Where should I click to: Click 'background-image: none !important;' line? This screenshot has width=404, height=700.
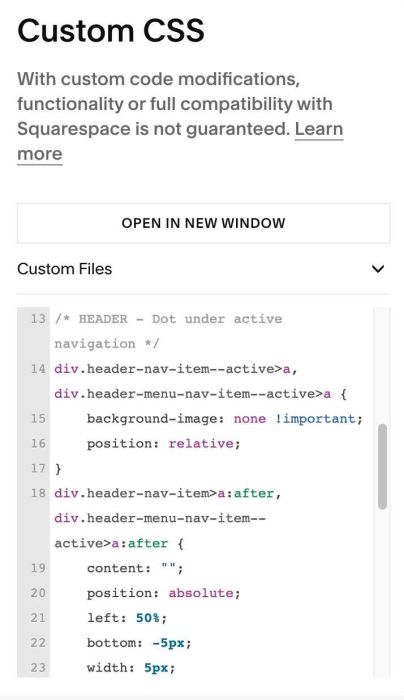point(225,419)
